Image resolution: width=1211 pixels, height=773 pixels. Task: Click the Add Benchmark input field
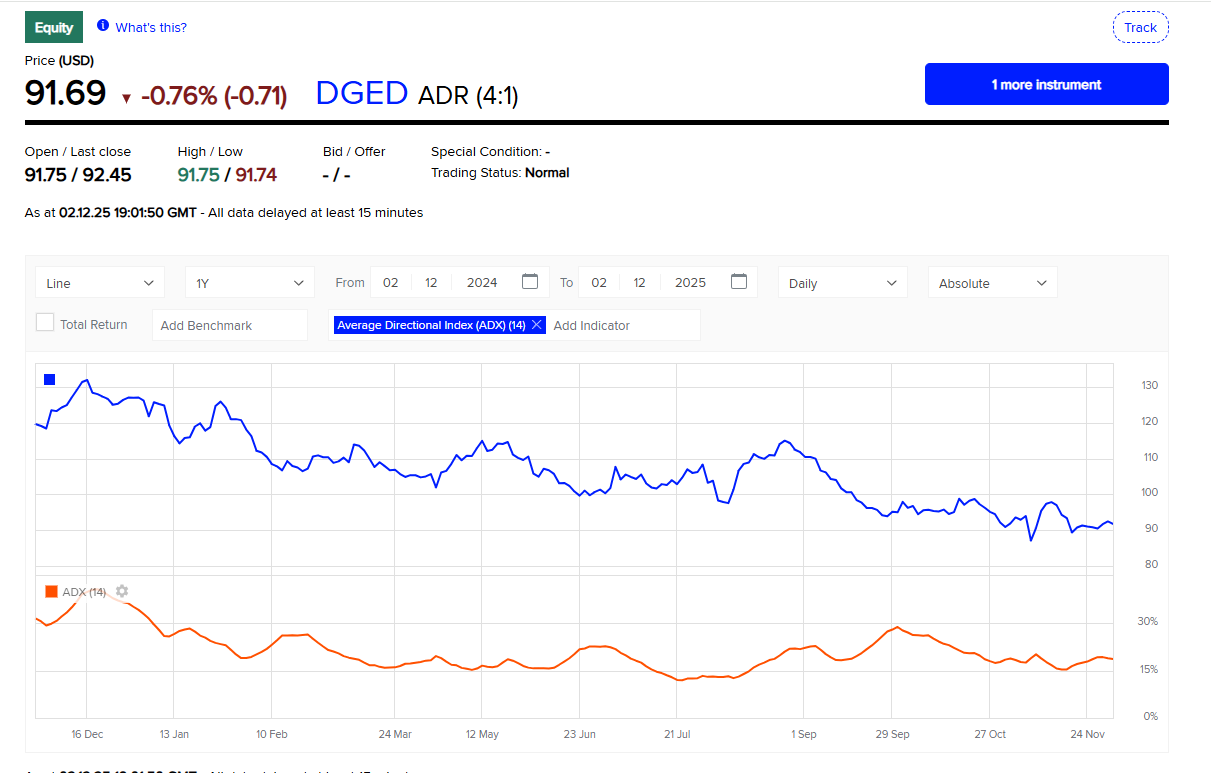(x=230, y=325)
